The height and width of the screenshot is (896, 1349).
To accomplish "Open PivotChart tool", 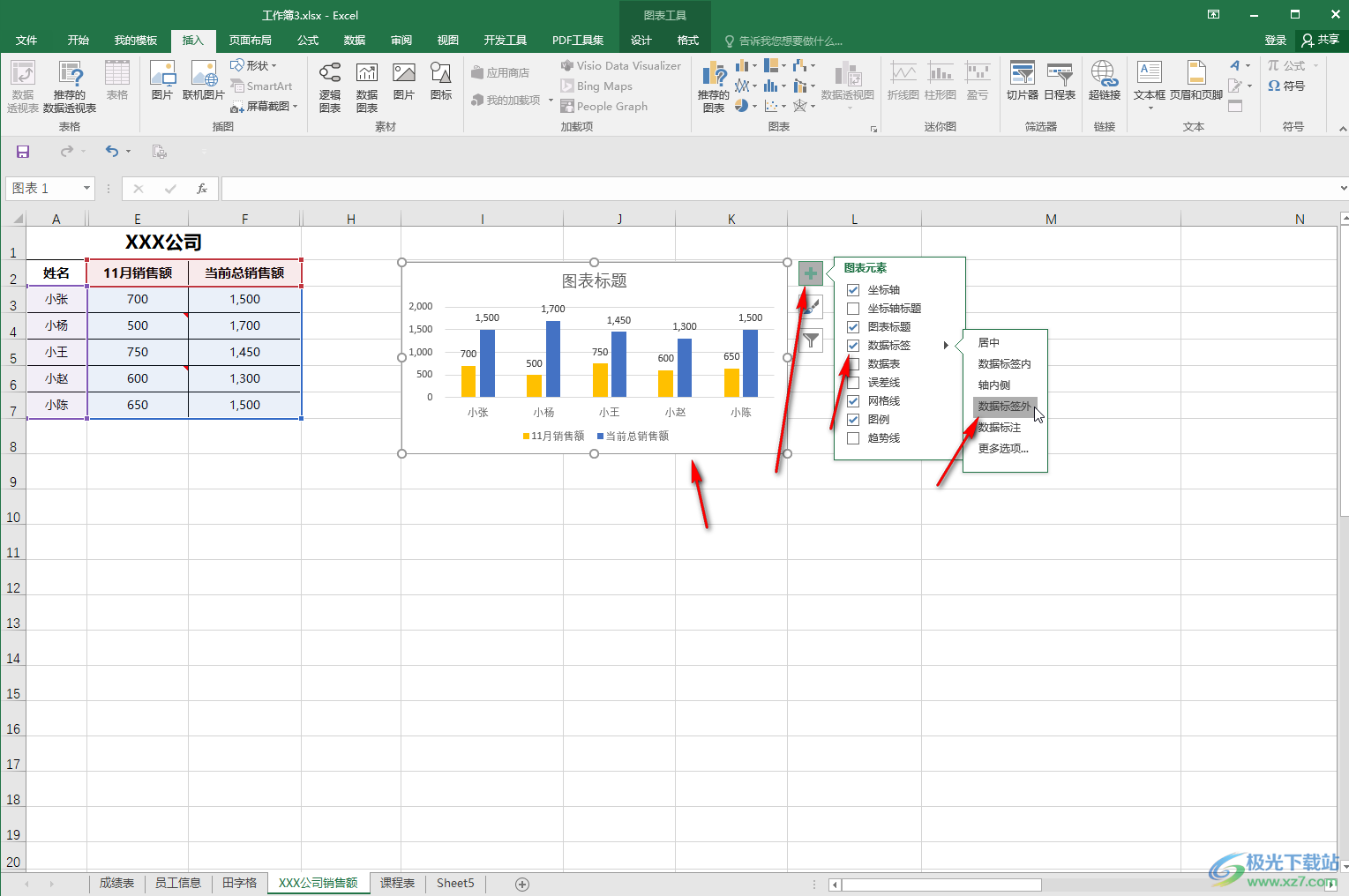I will pyautogui.click(x=848, y=86).
